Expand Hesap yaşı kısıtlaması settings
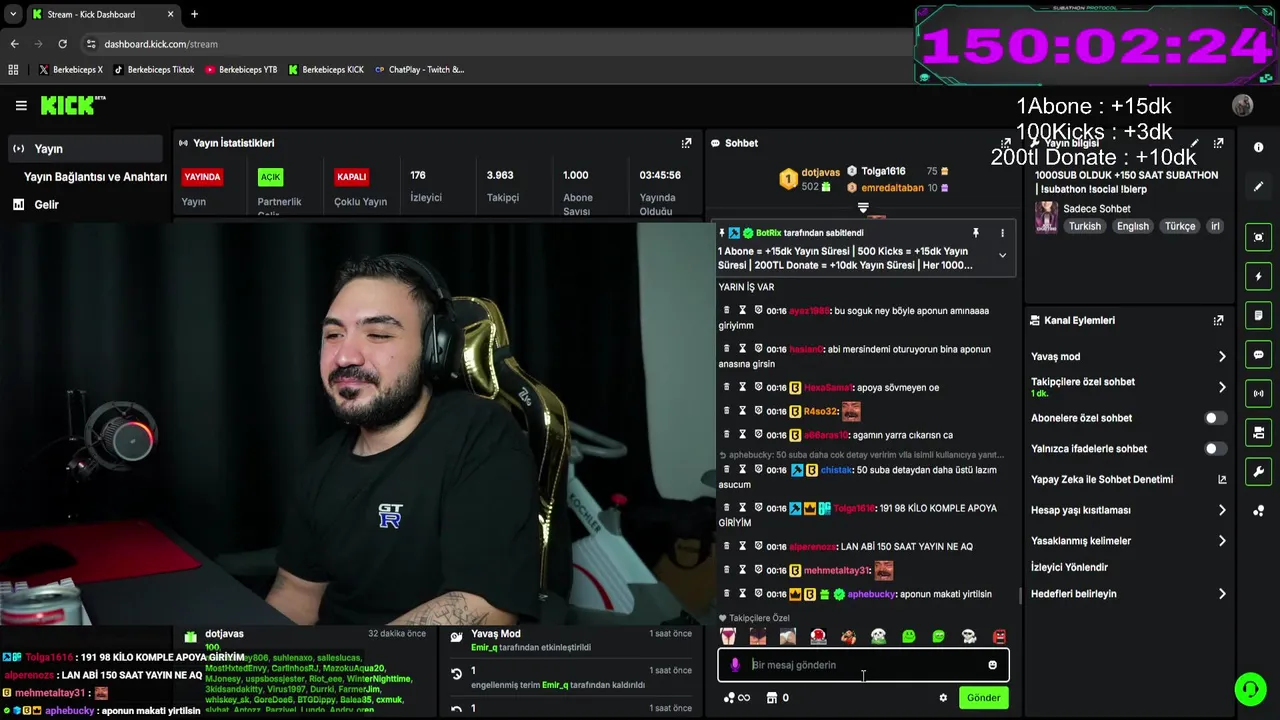 pyautogui.click(x=1222, y=510)
